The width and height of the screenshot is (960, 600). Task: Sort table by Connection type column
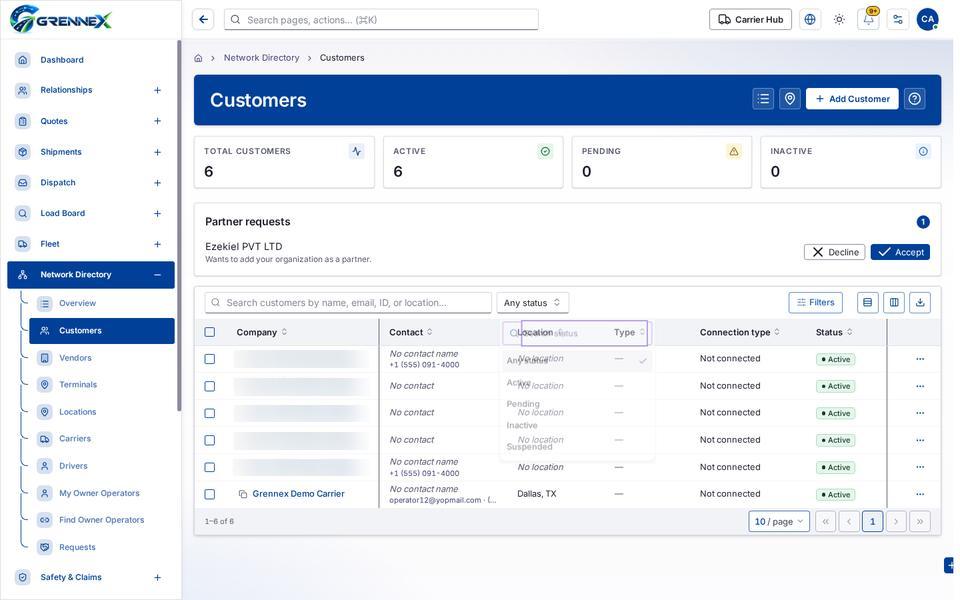point(740,332)
